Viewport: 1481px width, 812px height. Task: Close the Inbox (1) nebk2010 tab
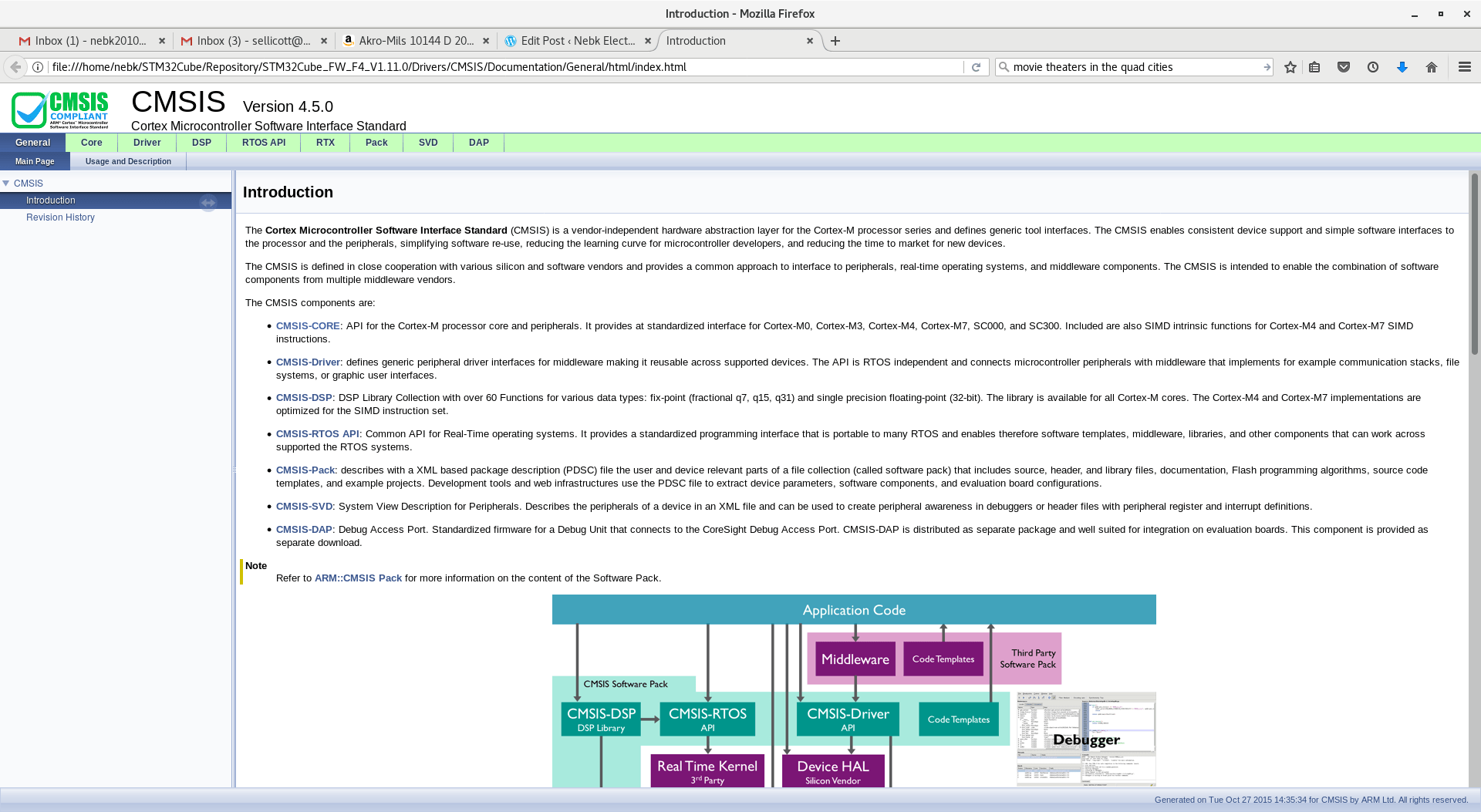tap(162, 41)
